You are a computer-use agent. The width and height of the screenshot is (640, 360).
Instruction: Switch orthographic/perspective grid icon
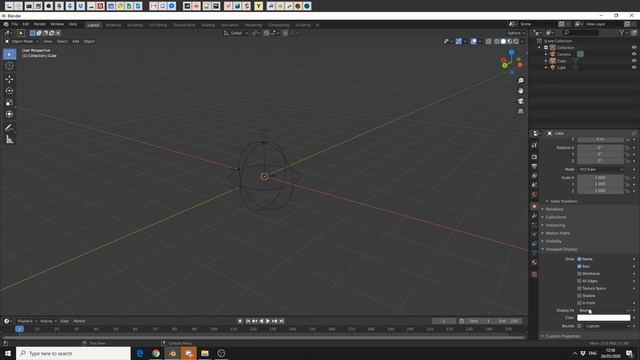tap(520, 111)
